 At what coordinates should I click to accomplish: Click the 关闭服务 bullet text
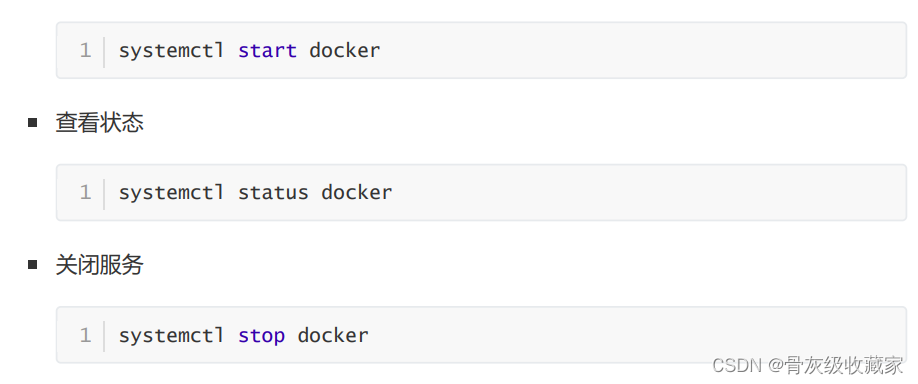(100, 265)
